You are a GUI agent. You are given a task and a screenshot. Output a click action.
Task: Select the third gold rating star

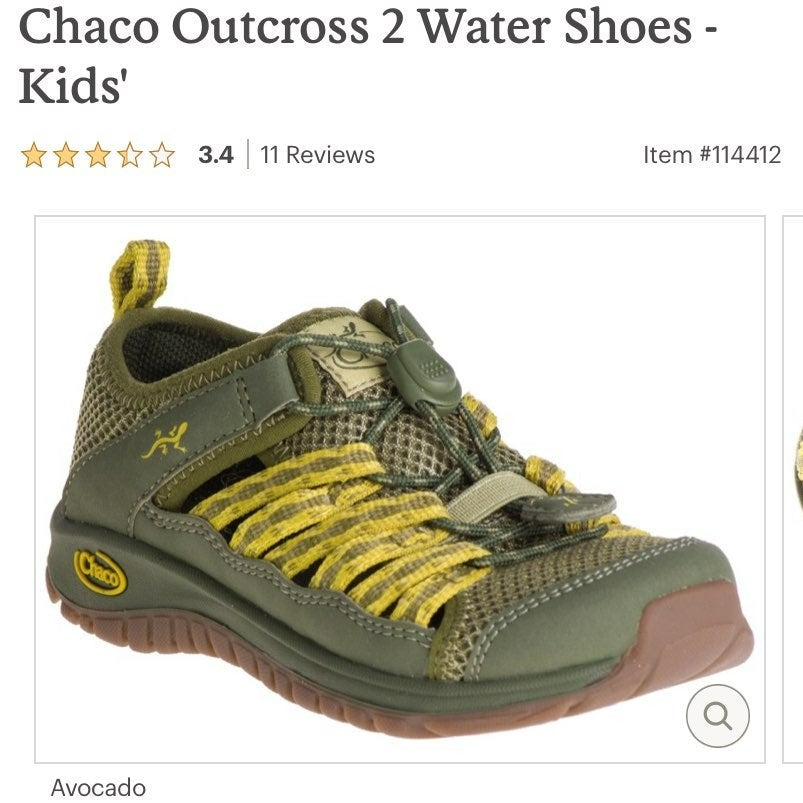pos(98,155)
